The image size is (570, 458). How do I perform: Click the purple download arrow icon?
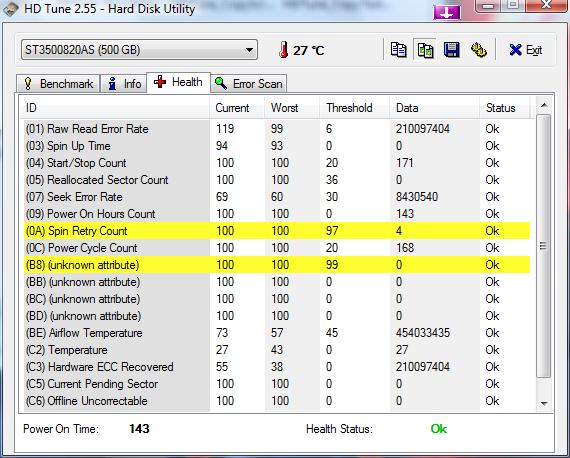tap(447, 13)
